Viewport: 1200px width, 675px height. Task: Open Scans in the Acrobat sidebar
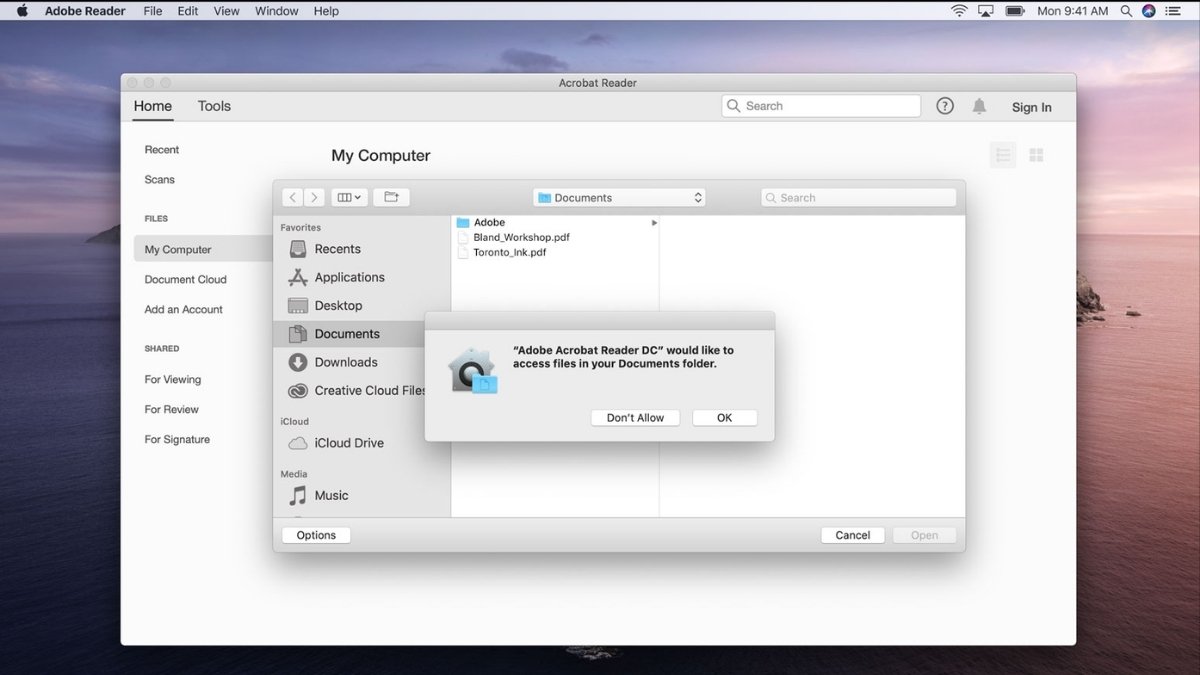click(160, 180)
